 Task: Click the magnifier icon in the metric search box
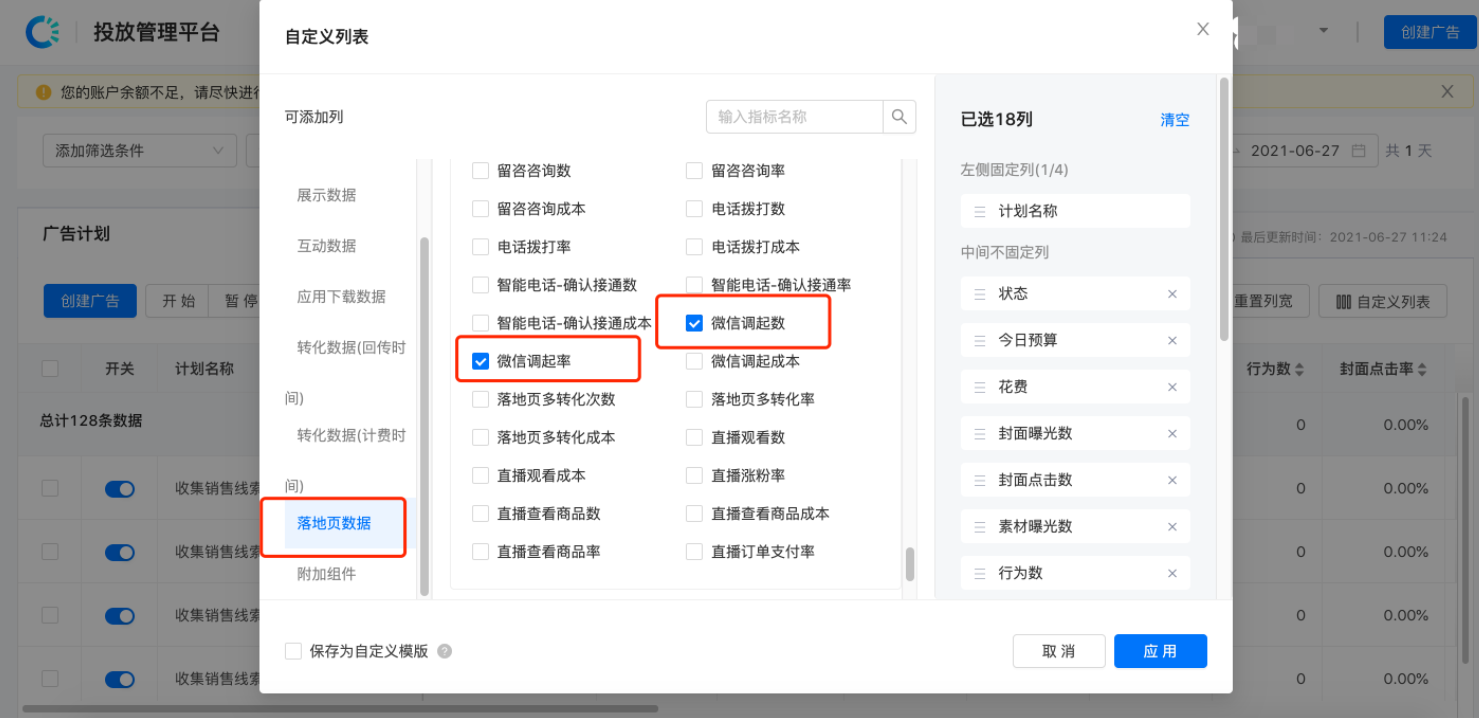point(899,116)
